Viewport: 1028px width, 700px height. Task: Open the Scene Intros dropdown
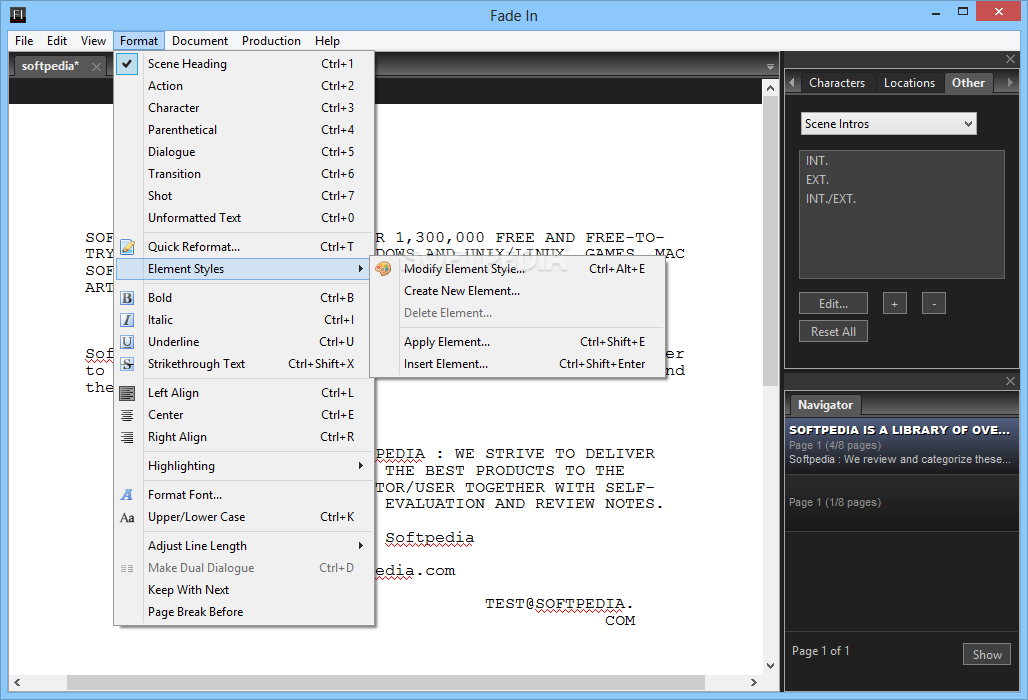[888, 124]
